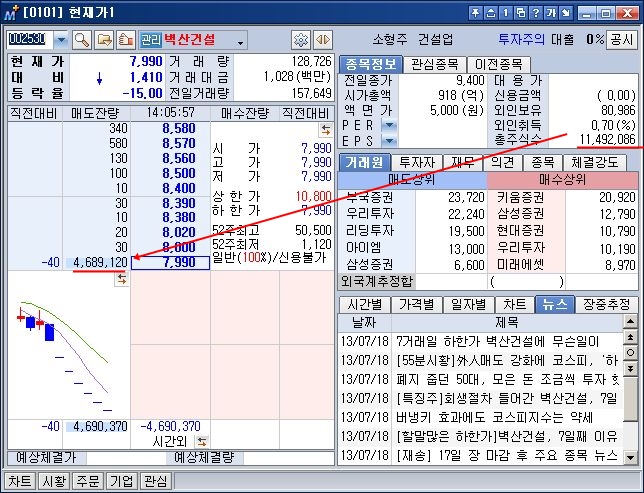Viewport: 644px width, 493px height.
Task: Click the 차트 button in bottom bar
Action: [20, 481]
